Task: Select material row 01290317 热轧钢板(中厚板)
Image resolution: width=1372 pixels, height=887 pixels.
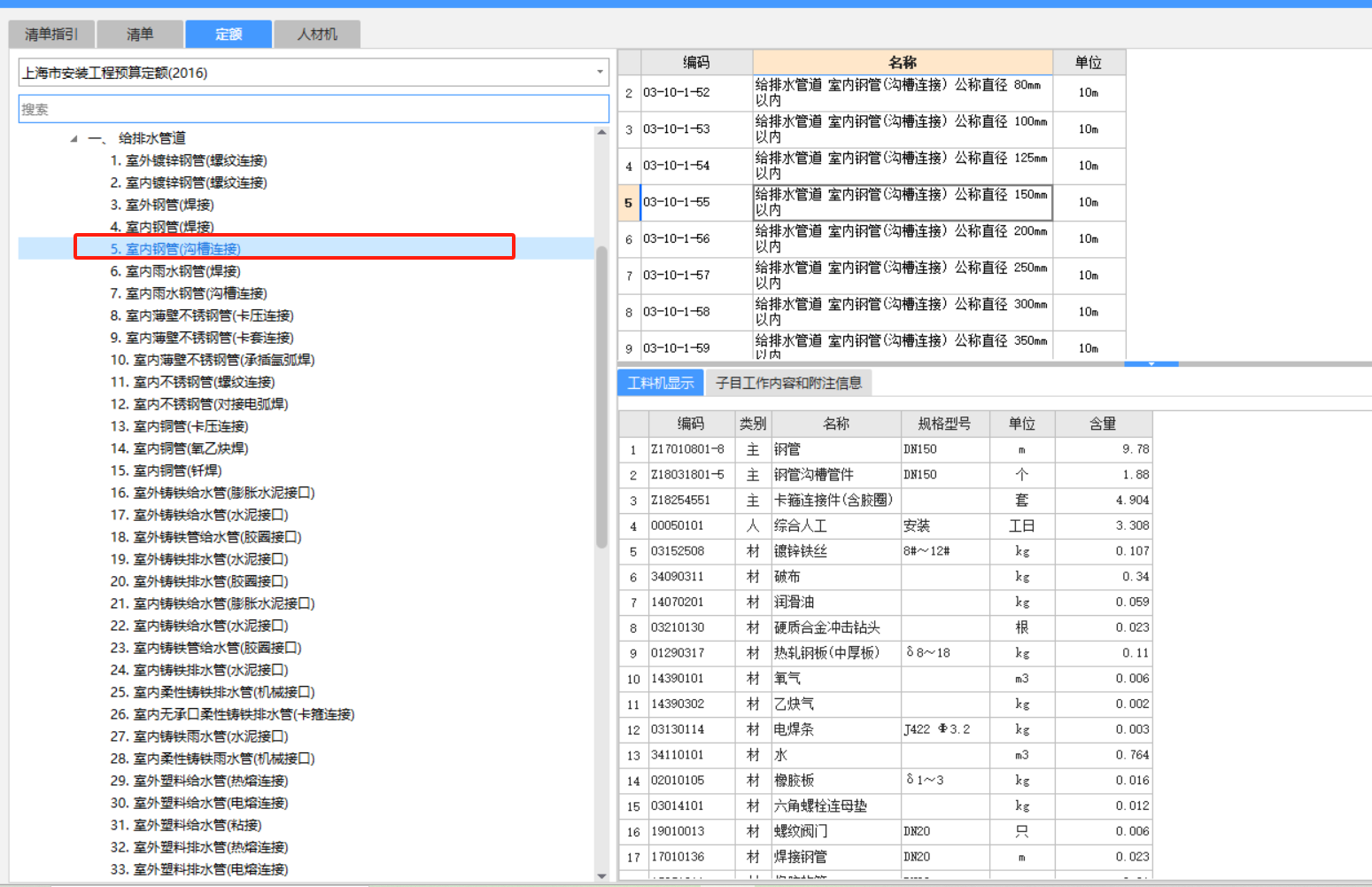Action: (x=885, y=653)
